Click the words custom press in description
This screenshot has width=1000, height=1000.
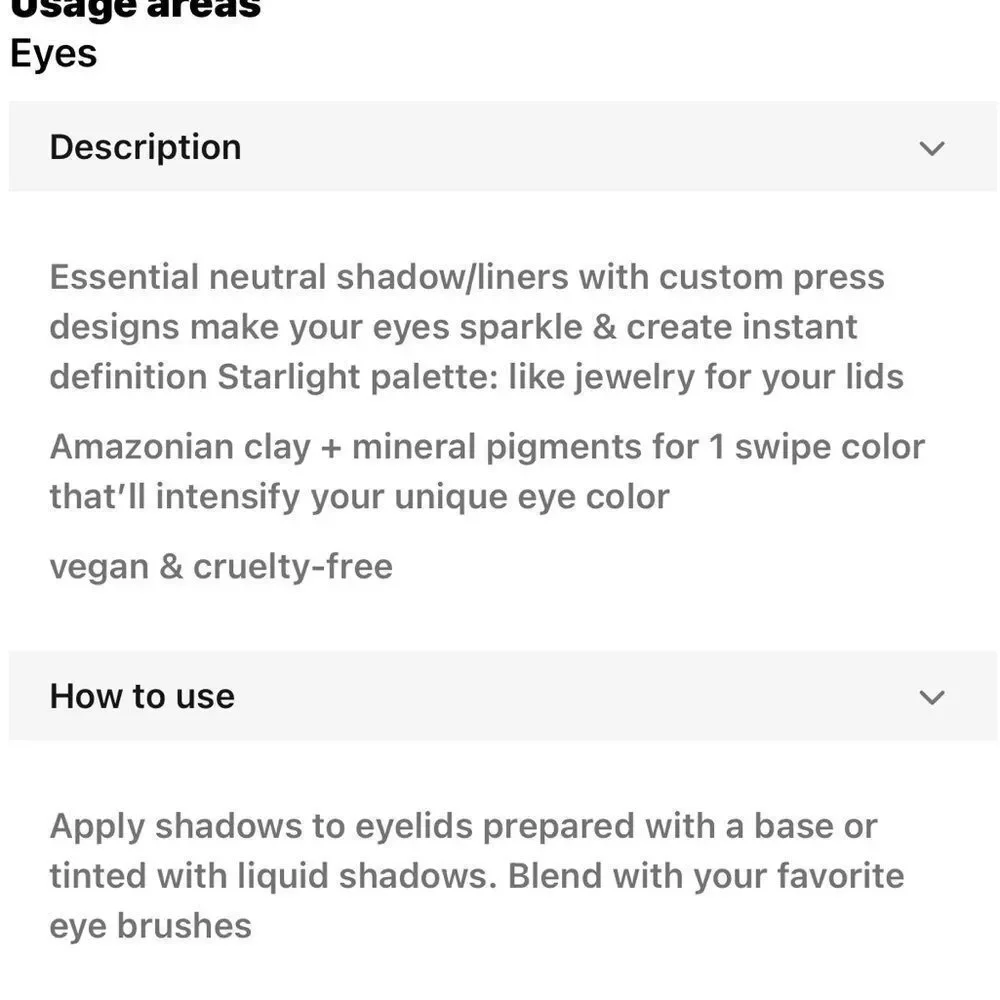coord(772,277)
